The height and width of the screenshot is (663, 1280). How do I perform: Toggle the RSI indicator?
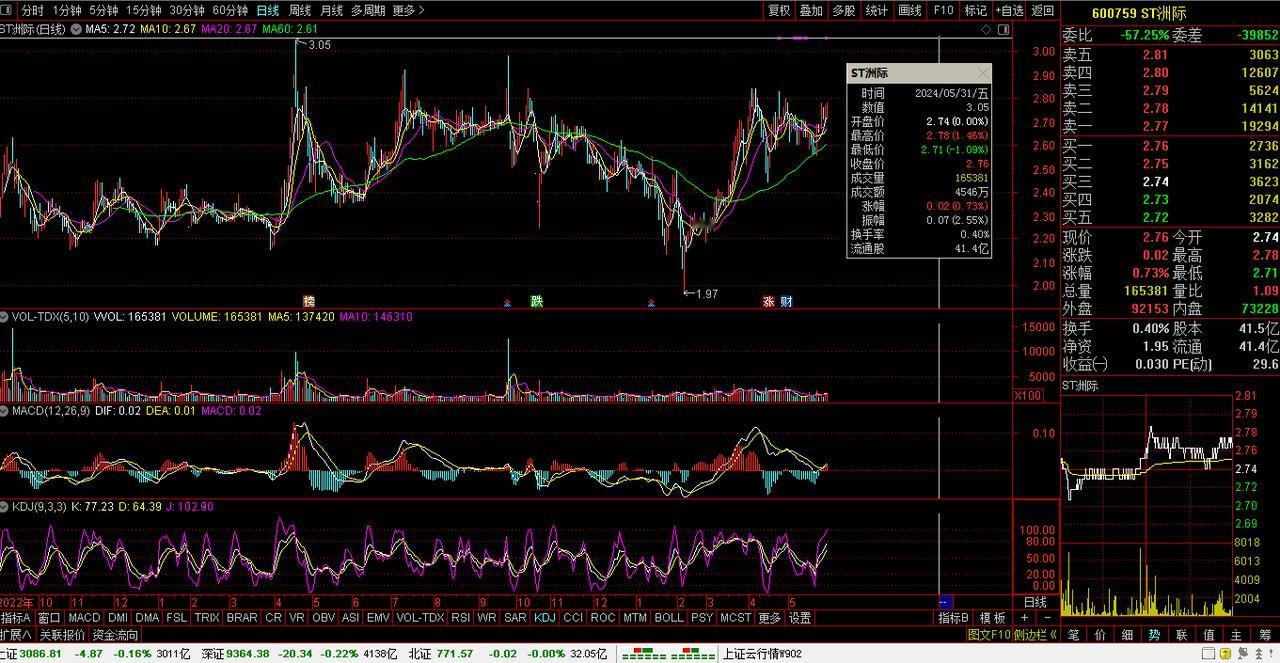[x=461, y=618]
